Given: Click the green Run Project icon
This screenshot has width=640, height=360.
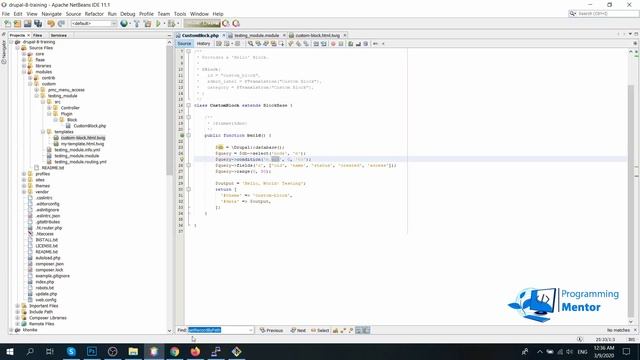Looking at the screenshot, I should [158, 24].
